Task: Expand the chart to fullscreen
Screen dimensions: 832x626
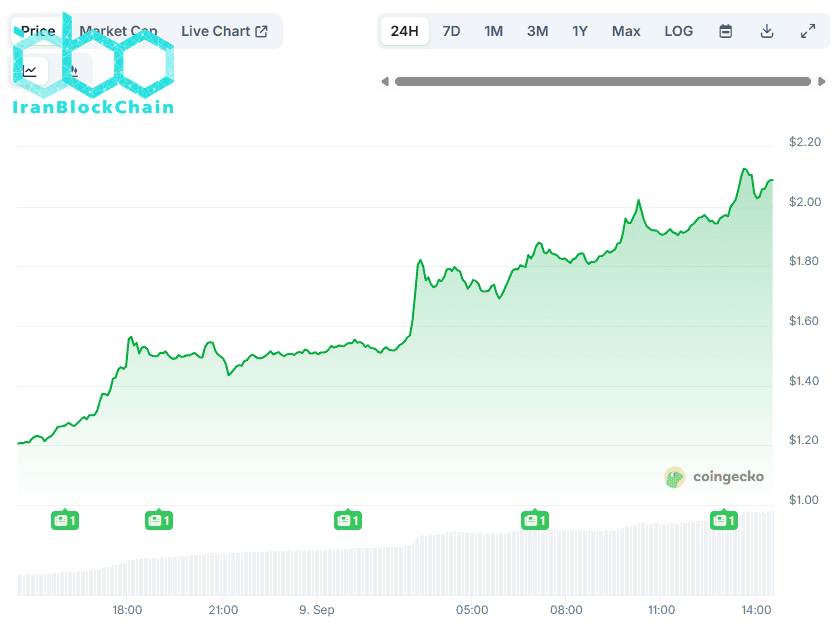Action: pyautogui.click(x=808, y=31)
